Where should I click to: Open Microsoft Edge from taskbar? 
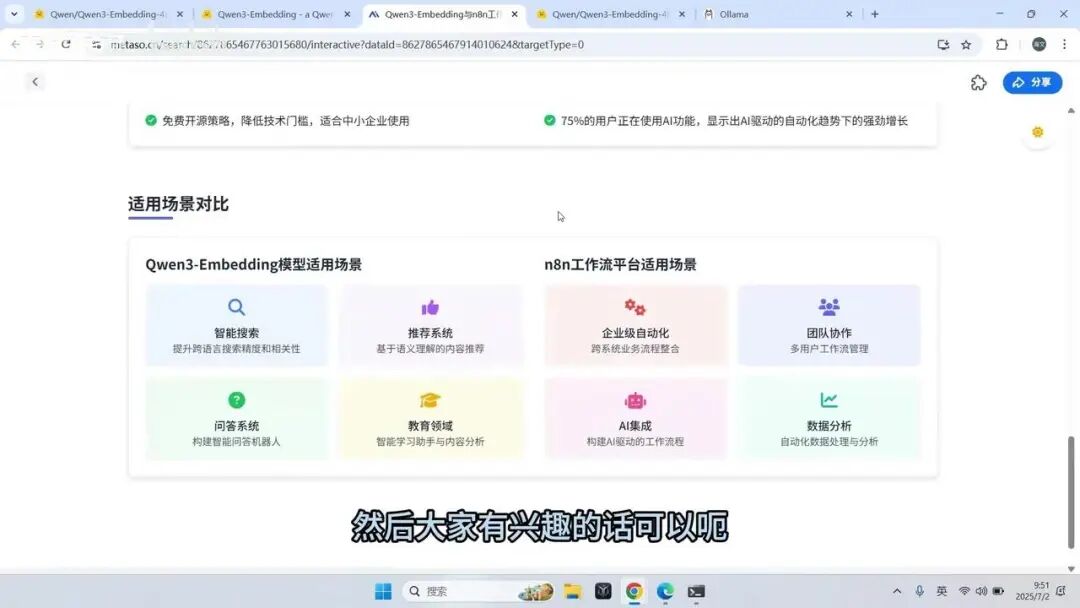665,591
